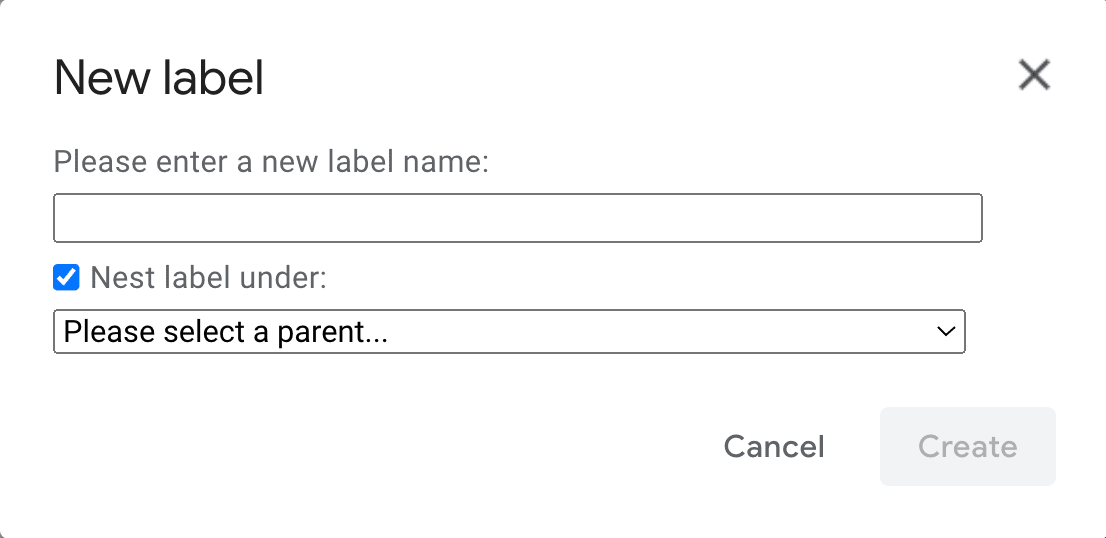Toggle nesting via the blue checkmark box
1106x538 pixels.
(66, 277)
